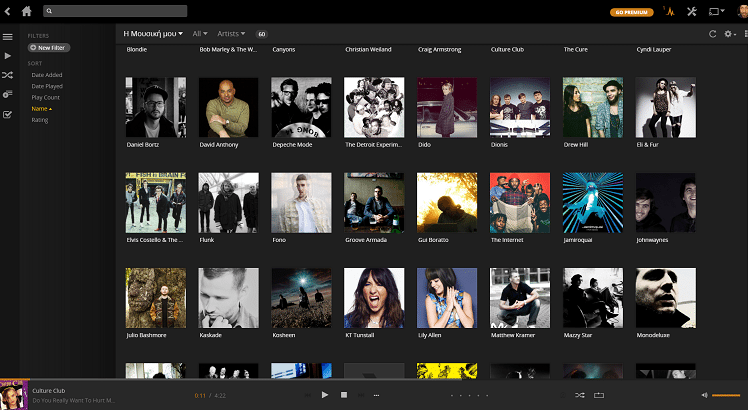Toggle repeat in the player bar
This screenshot has height=410, width=748.
(x=599, y=395)
